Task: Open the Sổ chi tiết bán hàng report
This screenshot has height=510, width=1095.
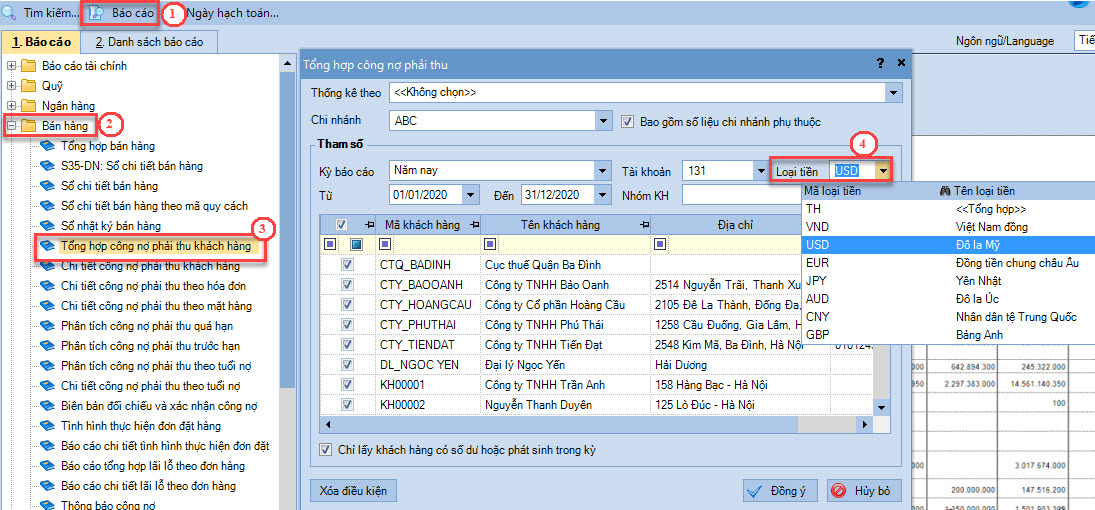Action: pyautogui.click(x=110, y=186)
